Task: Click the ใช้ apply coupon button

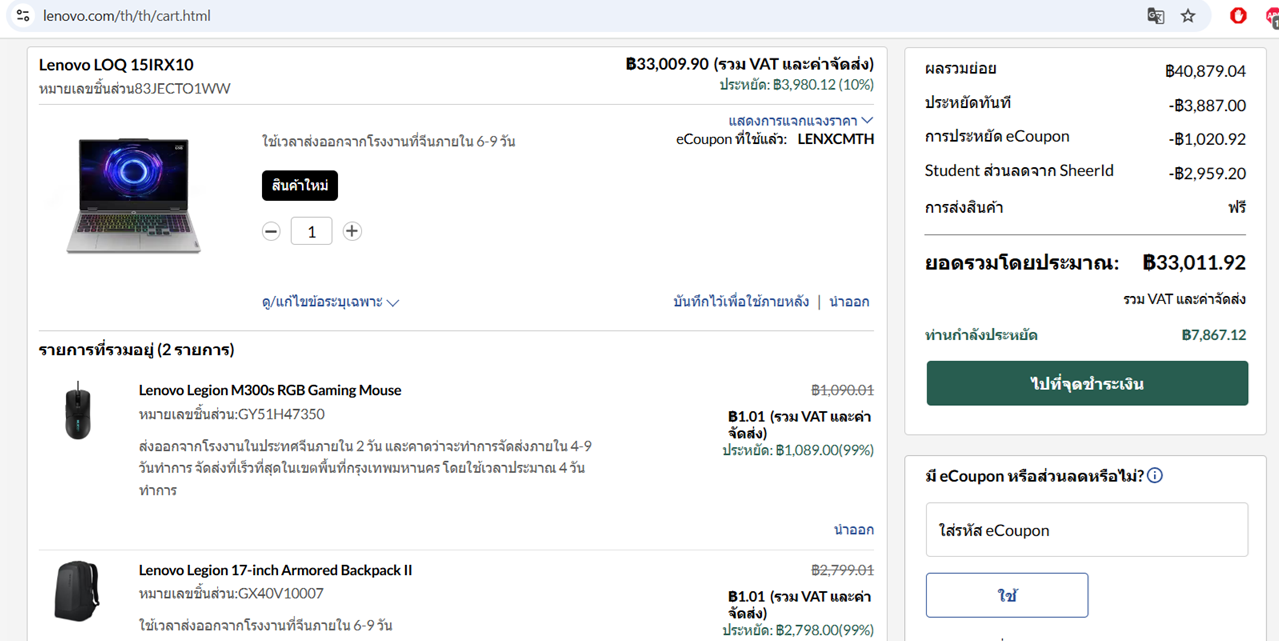Action: (x=1007, y=595)
